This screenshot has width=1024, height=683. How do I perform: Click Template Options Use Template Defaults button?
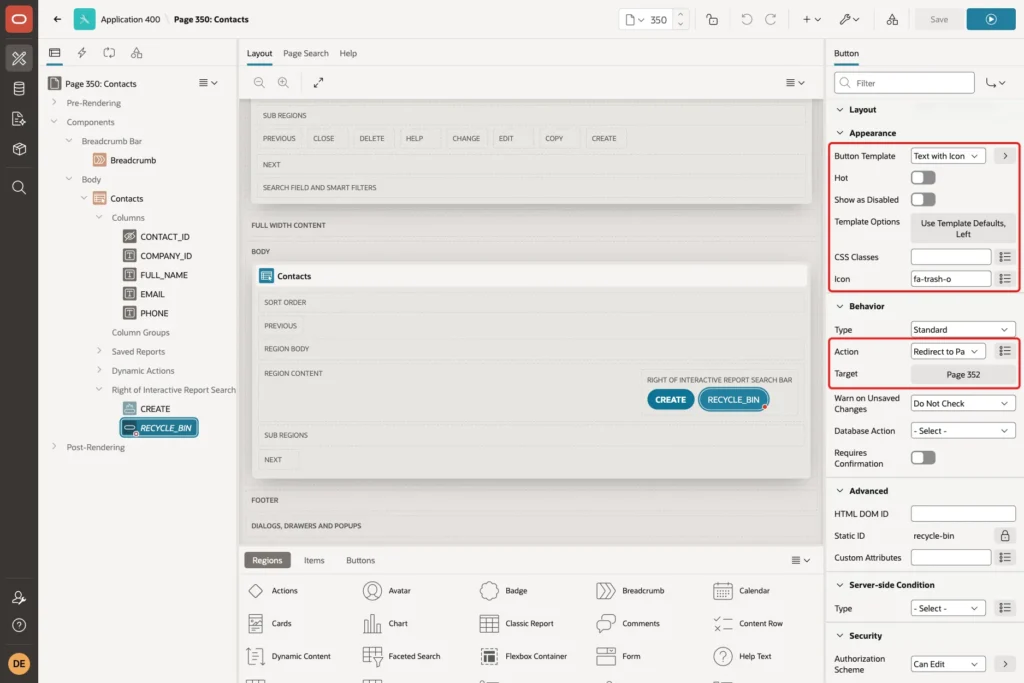point(963,229)
